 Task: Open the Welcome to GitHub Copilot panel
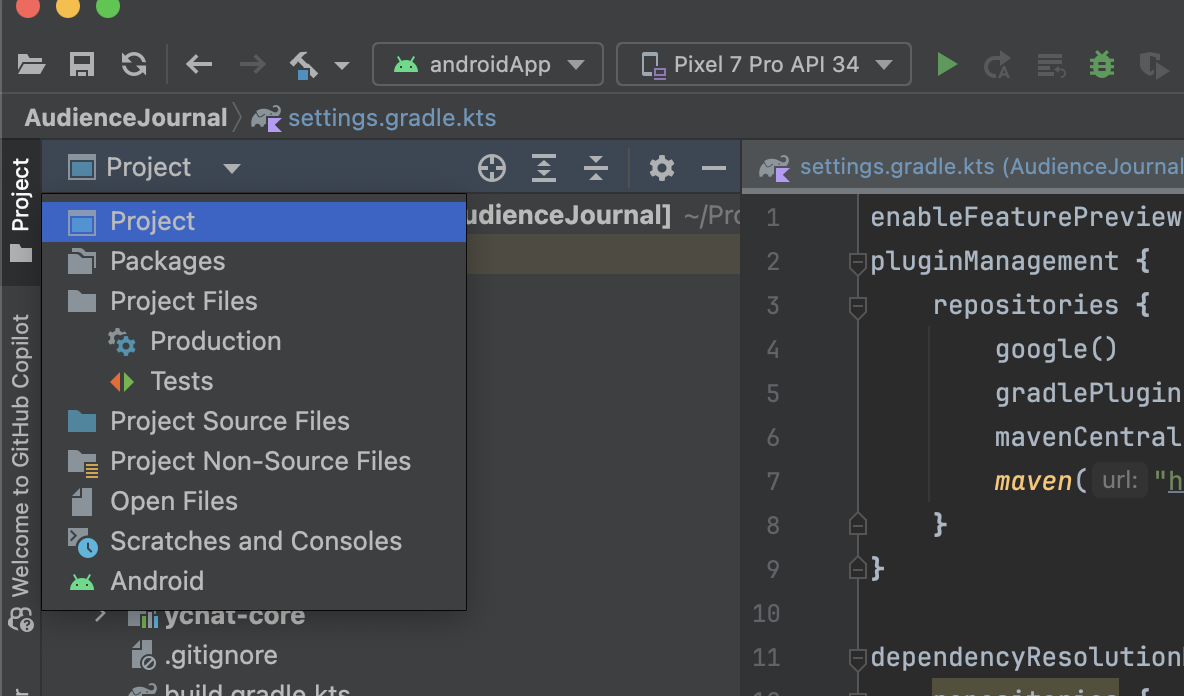click(21, 480)
